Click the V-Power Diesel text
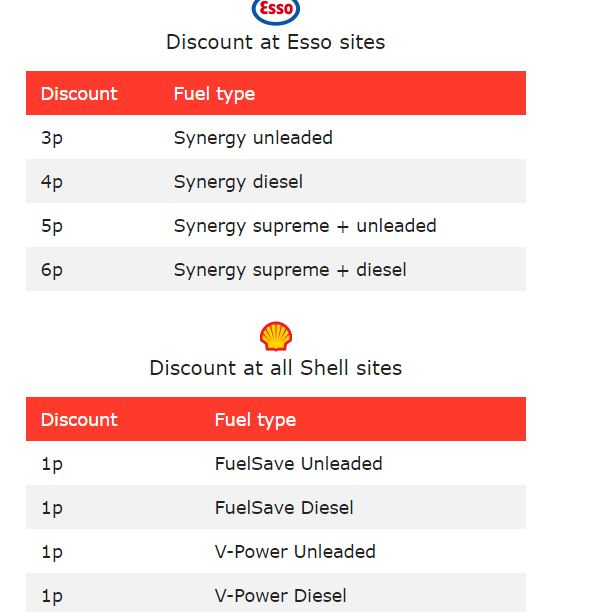Image resolution: width=604 pixels, height=612 pixels. (x=281, y=596)
